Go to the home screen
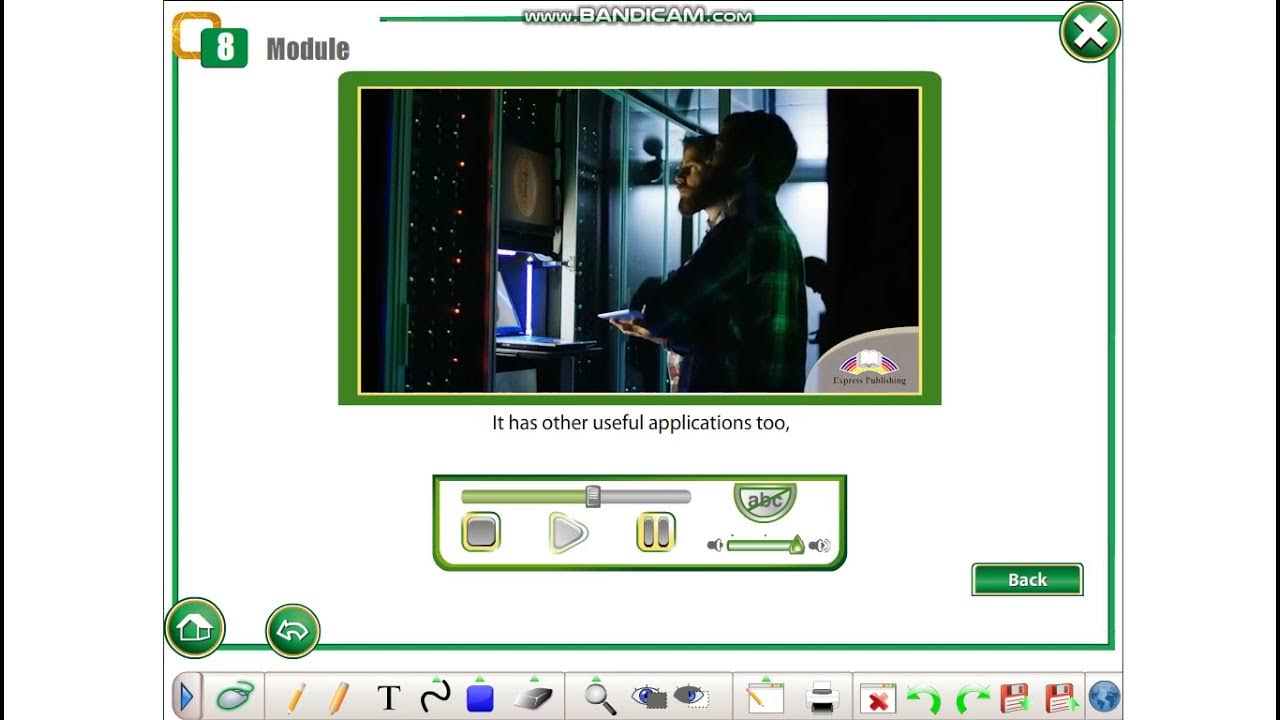 coord(195,628)
